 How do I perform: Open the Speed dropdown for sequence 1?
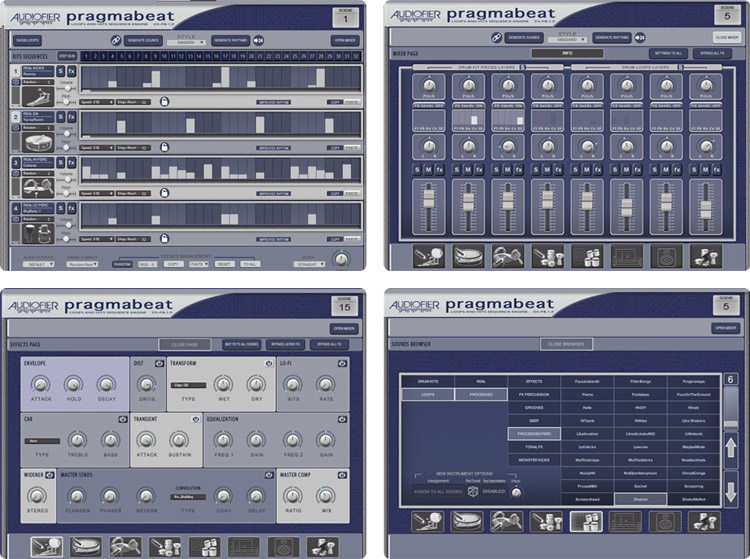tap(97, 102)
